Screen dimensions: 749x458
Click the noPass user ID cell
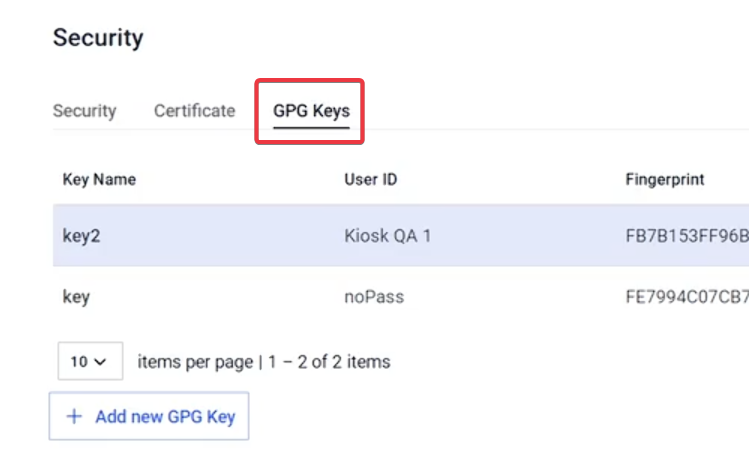[373, 297]
